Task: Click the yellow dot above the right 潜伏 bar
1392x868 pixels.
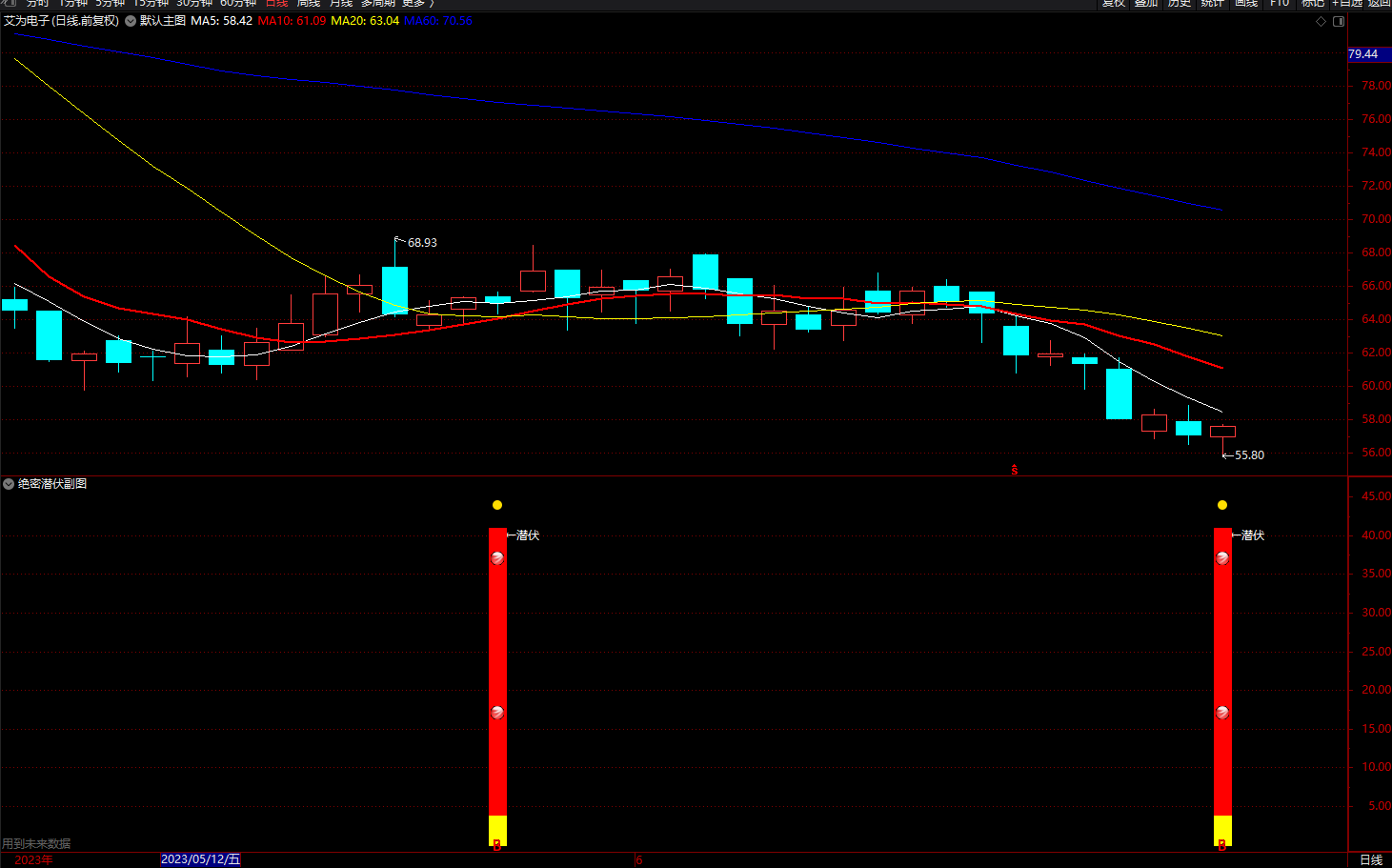Action: coord(1222,505)
